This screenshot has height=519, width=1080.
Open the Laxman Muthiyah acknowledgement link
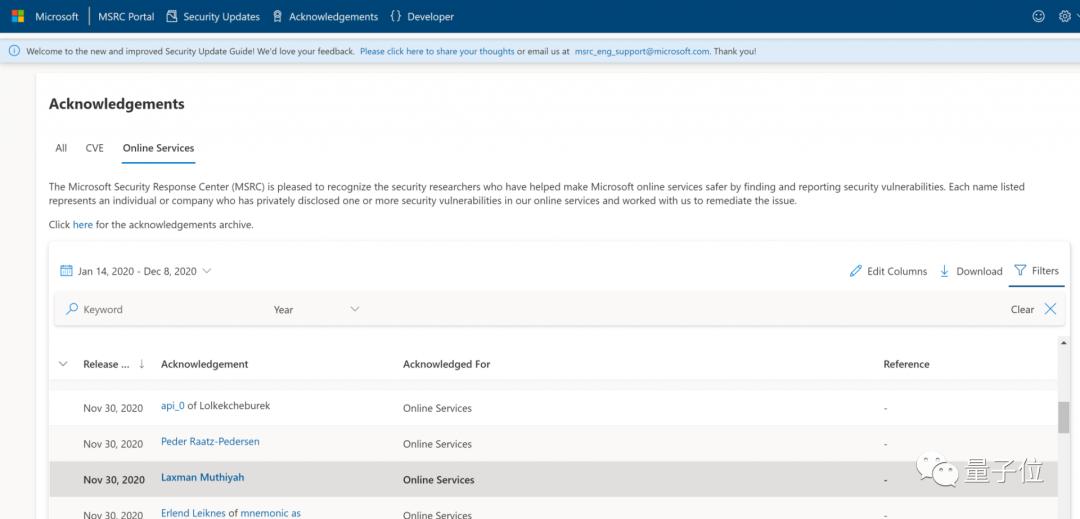point(202,478)
